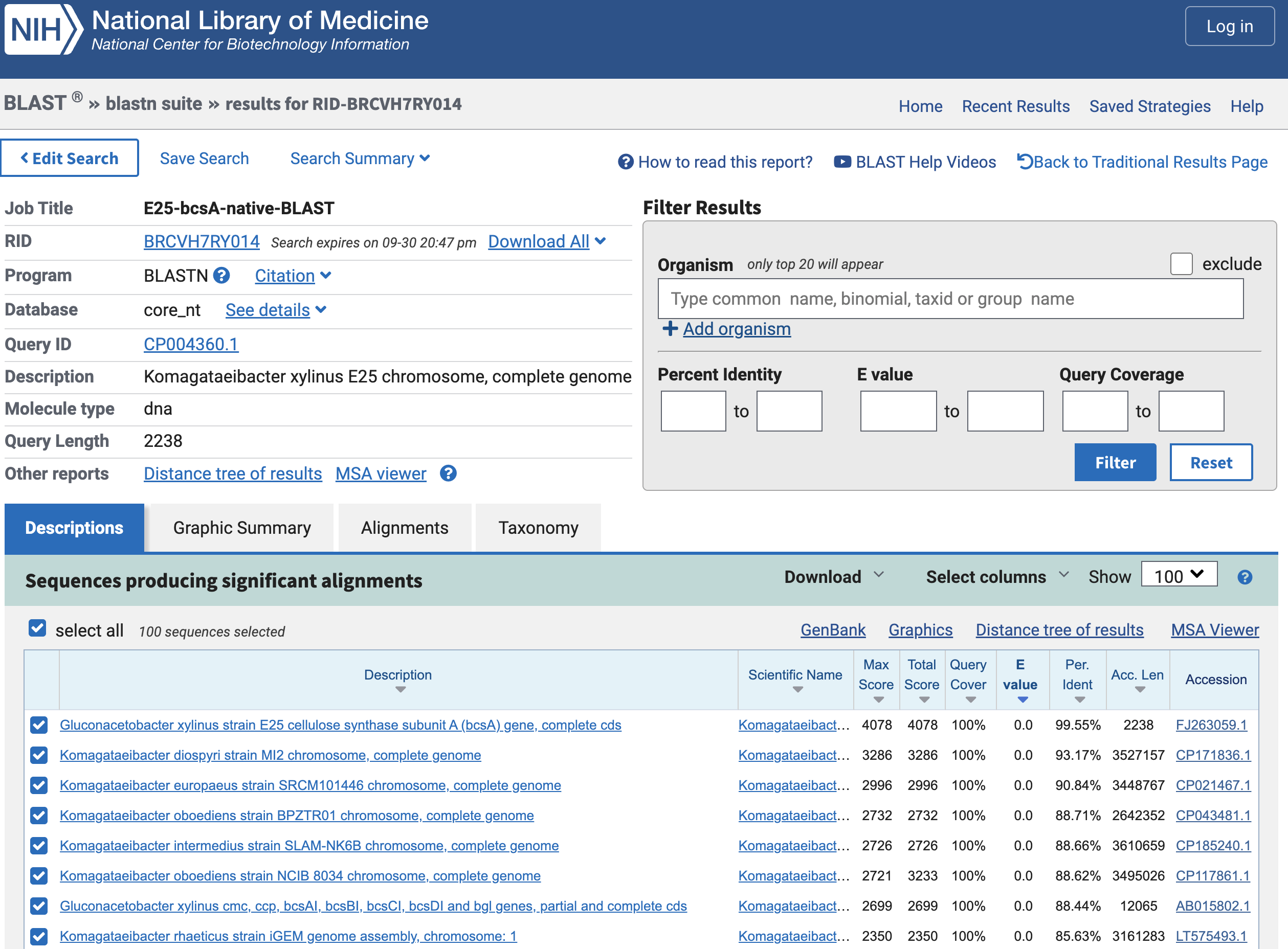Open Back to Traditional Results Page
This screenshot has height=949, width=1288.
click(x=1142, y=162)
